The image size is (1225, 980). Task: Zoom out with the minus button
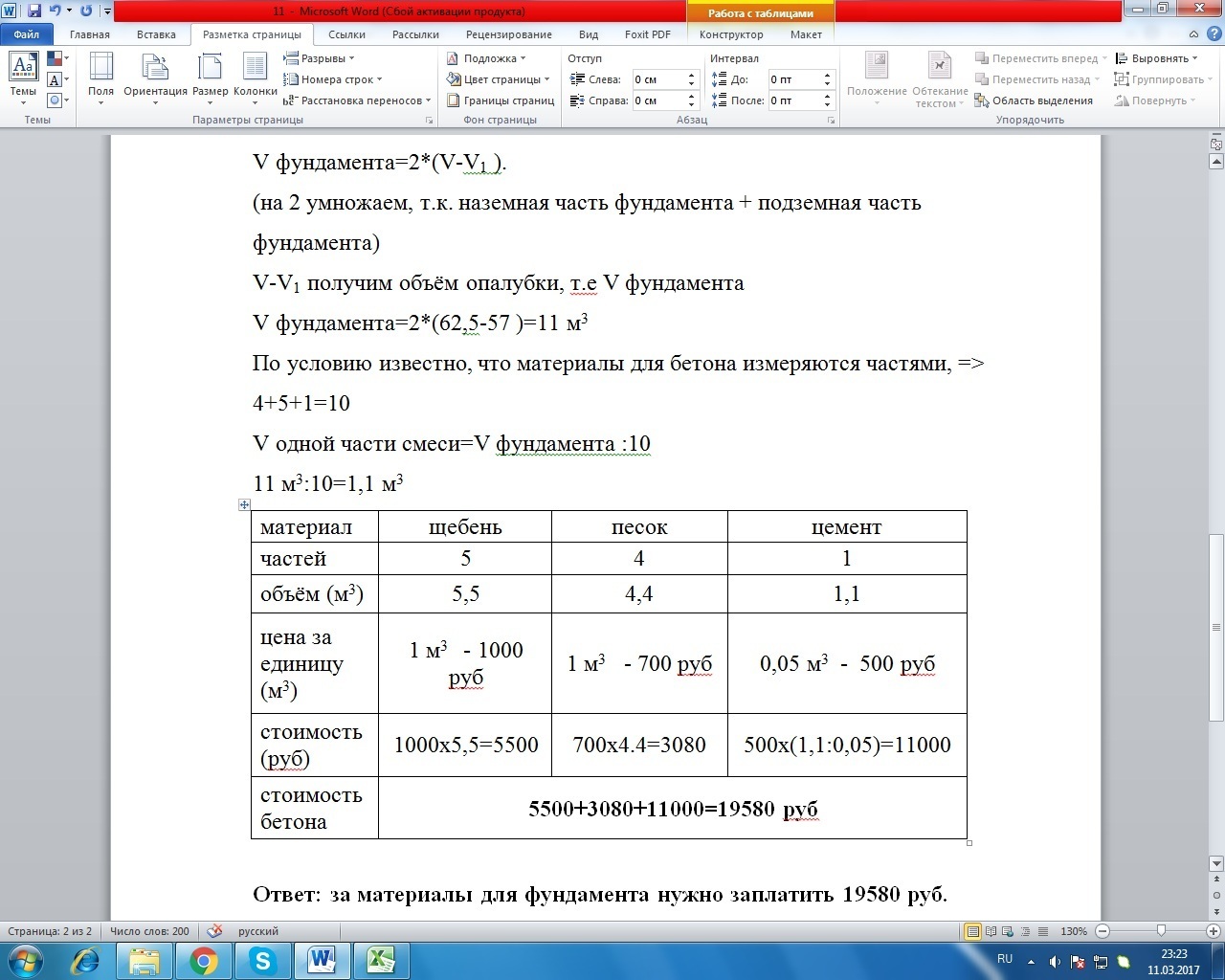click(1102, 931)
